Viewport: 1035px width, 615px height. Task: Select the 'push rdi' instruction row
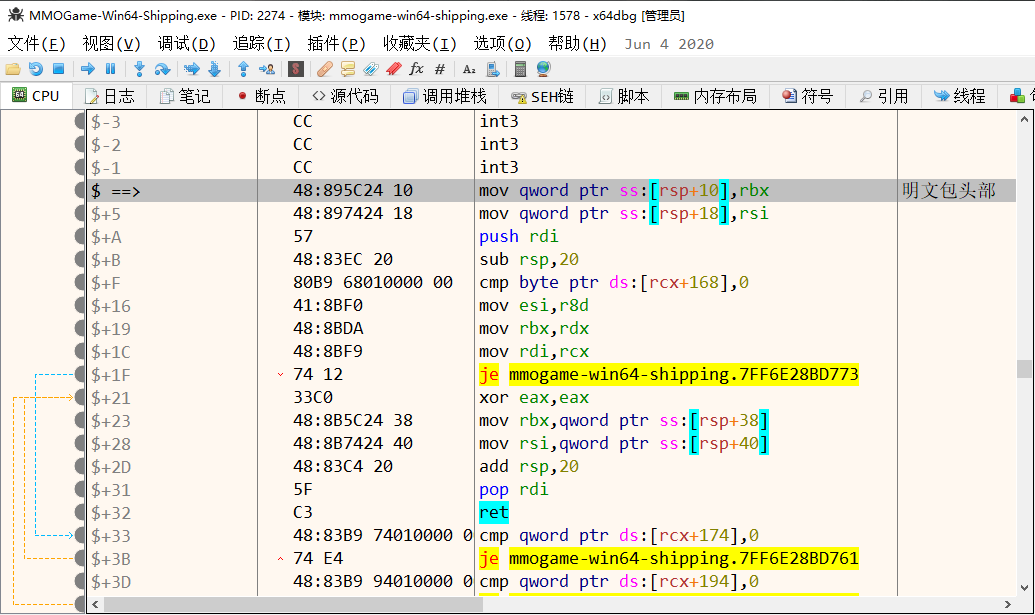551,237
